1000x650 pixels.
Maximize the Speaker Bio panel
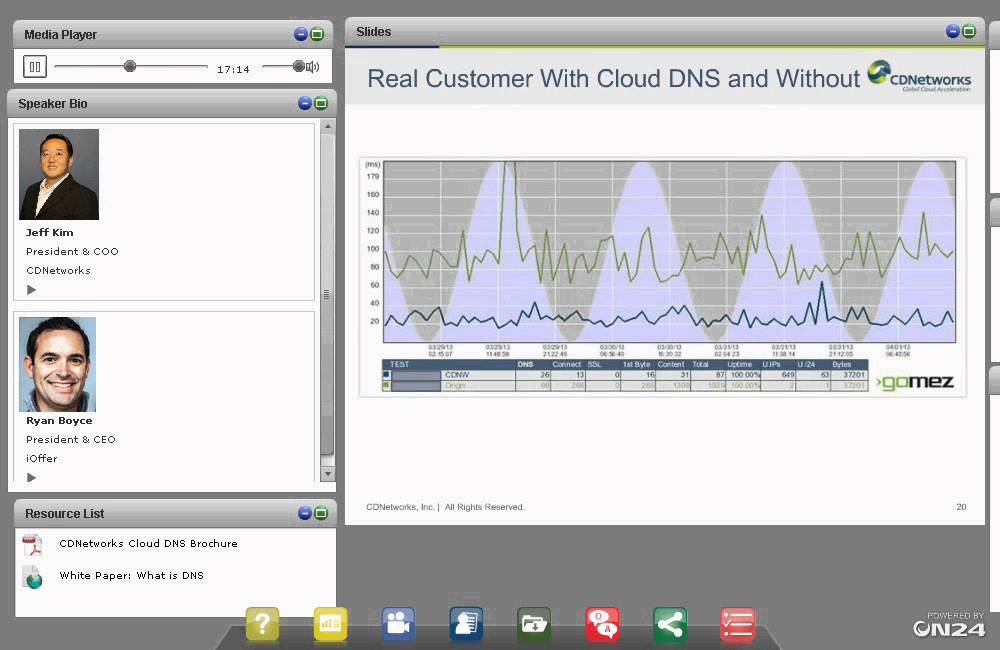click(321, 103)
